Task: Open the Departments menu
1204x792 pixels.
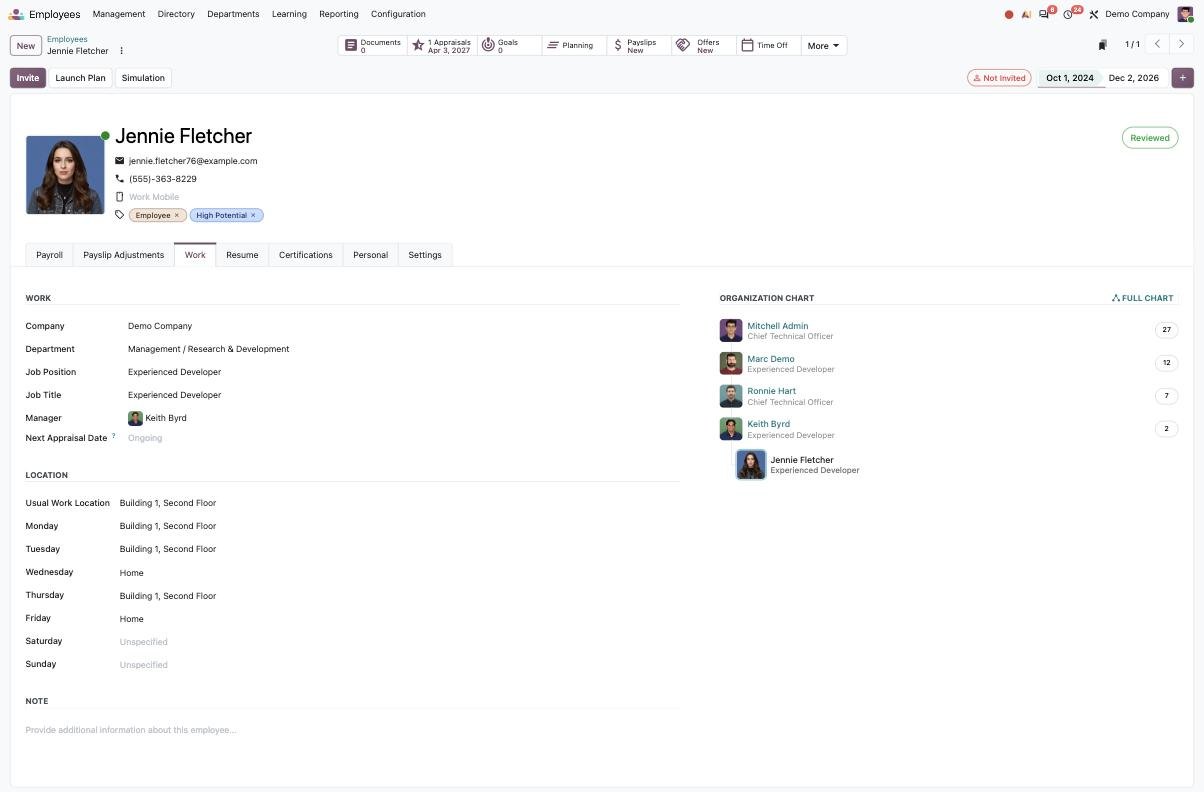Action: [x=233, y=14]
